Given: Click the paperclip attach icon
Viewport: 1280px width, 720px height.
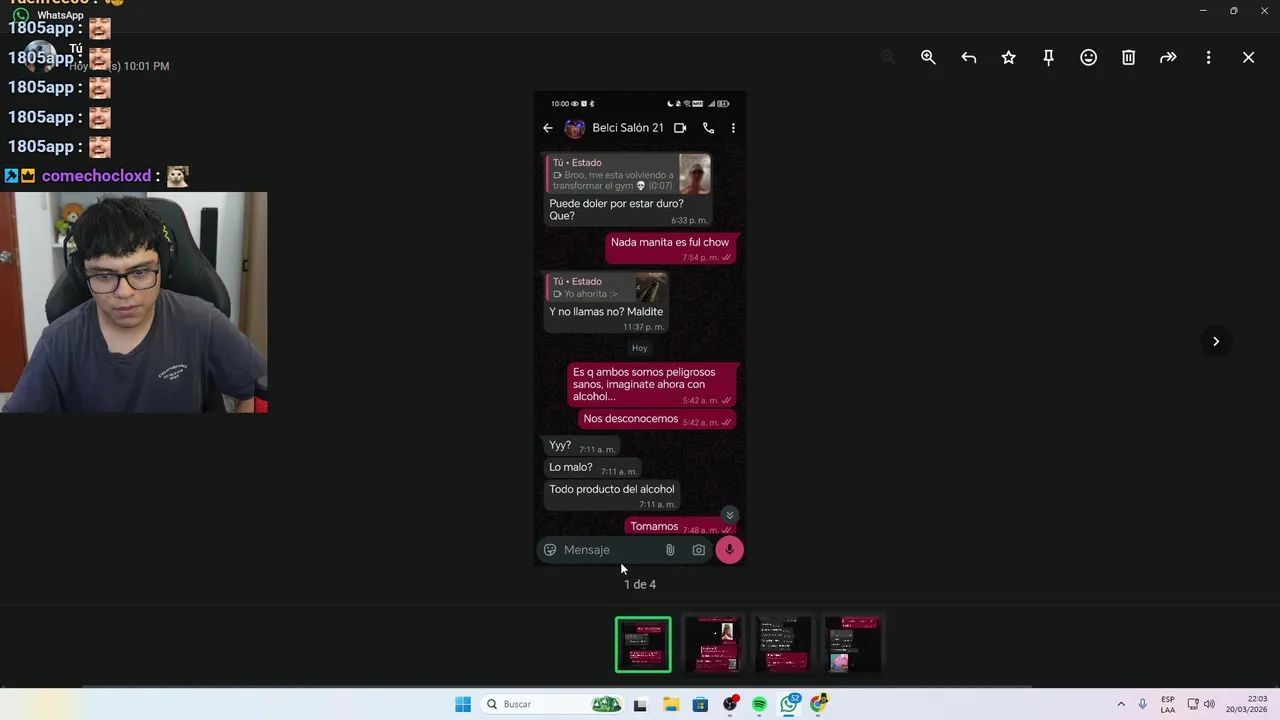Looking at the screenshot, I should point(670,550).
